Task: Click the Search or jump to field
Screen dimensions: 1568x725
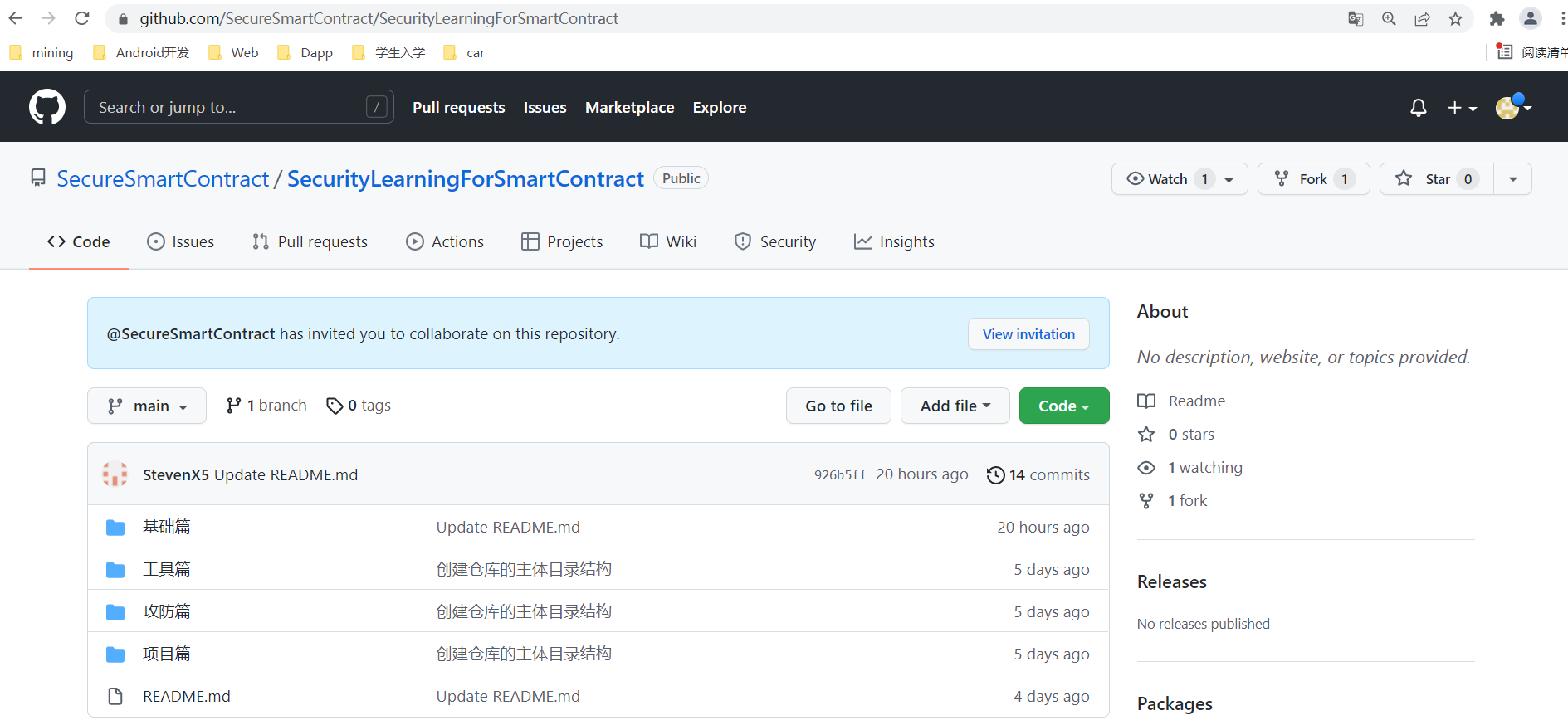Action: pos(239,107)
